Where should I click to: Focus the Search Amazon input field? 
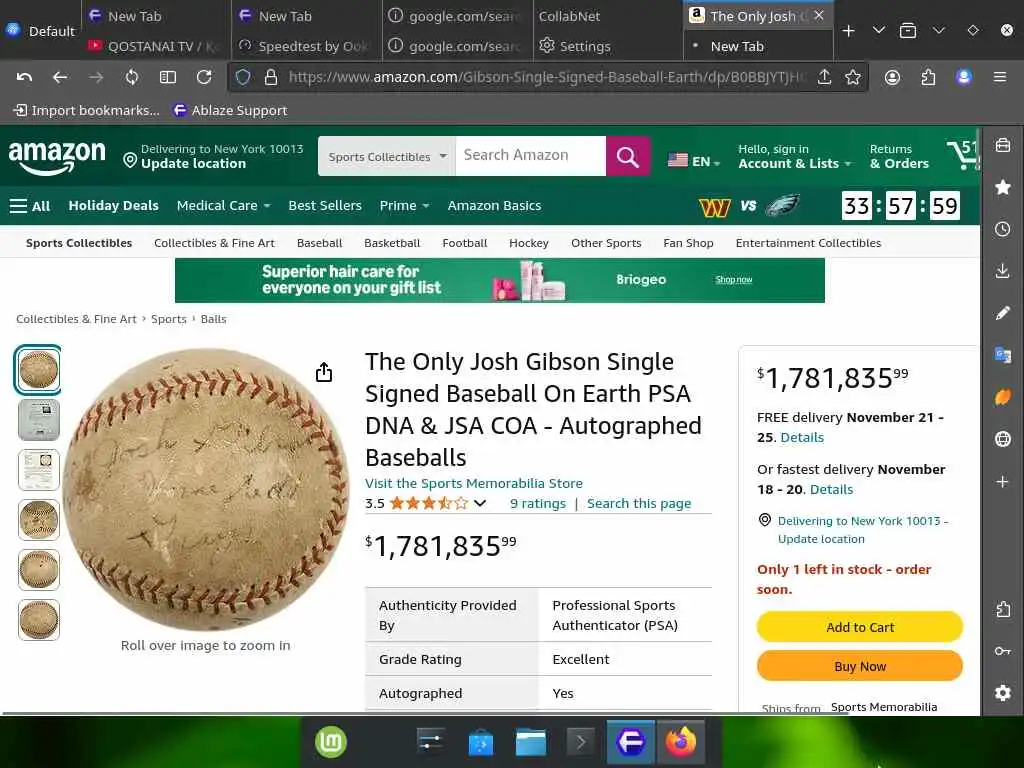[530, 156]
